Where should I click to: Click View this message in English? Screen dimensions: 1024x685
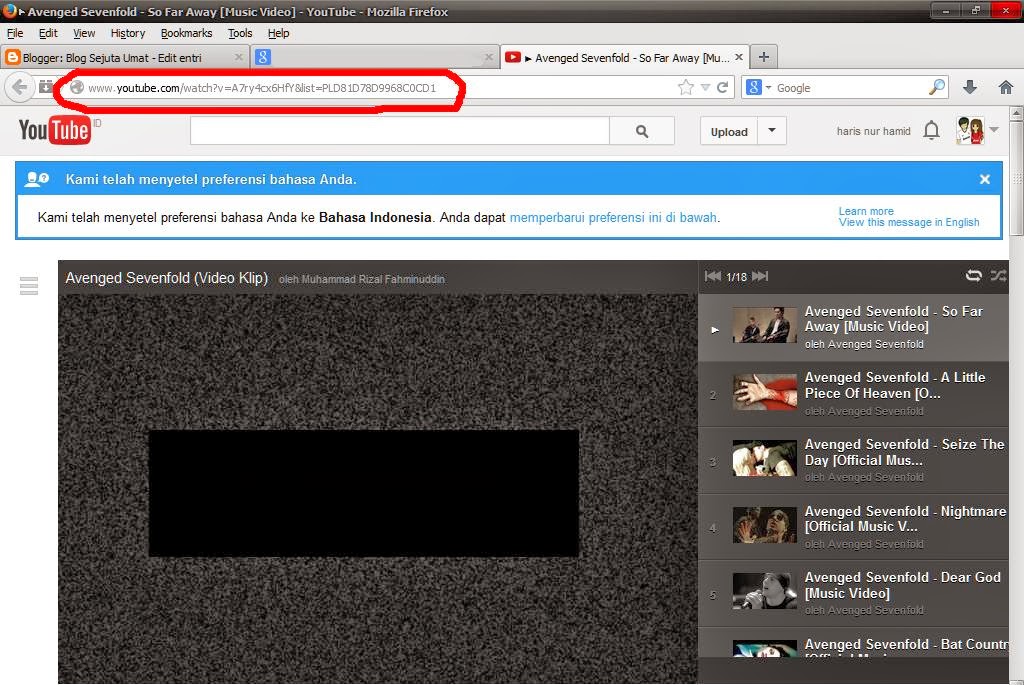pyautogui.click(x=909, y=222)
